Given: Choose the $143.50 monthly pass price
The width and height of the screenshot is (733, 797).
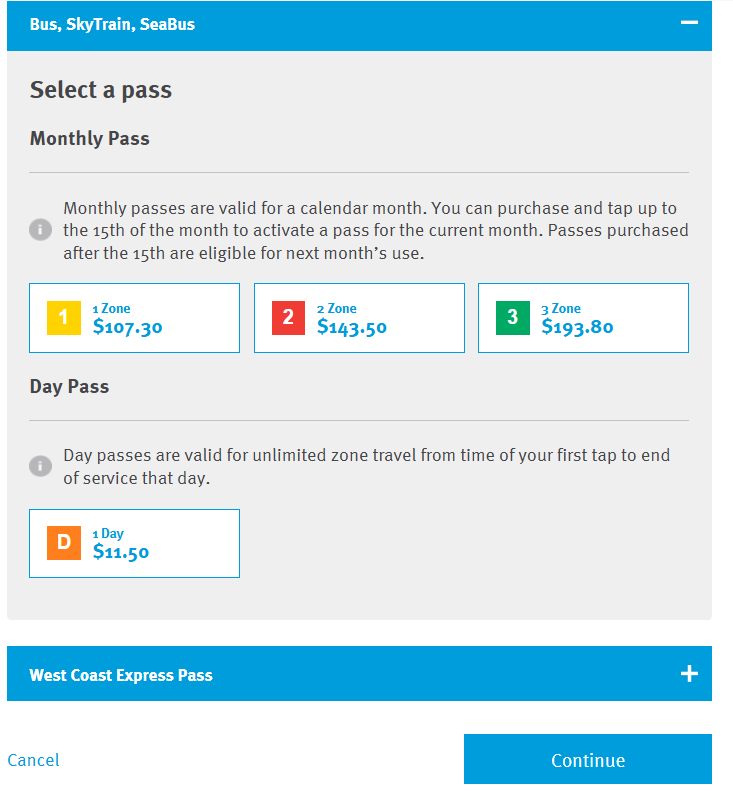Looking at the screenshot, I should pos(352,327).
